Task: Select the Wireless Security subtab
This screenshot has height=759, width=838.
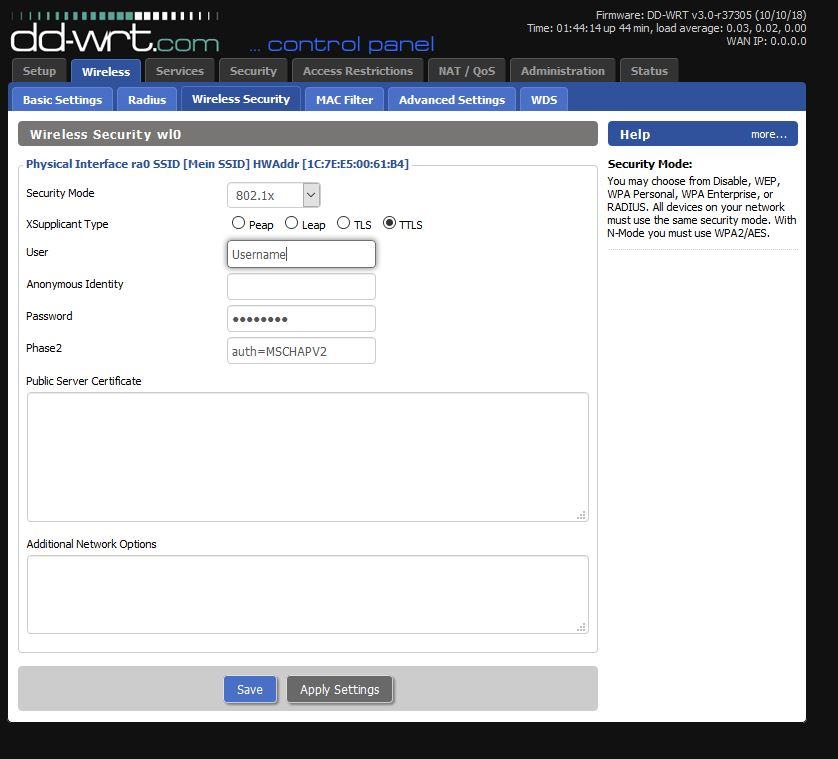Action: (241, 99)
